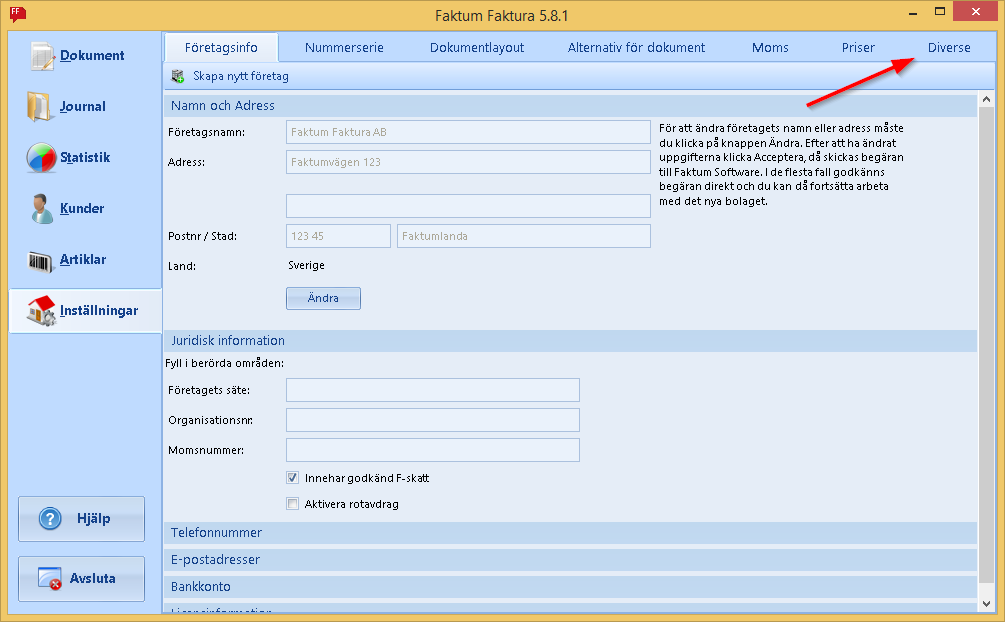Go to the Moms tab
This screenshot has height=622, width=1005.
[770, 47]
